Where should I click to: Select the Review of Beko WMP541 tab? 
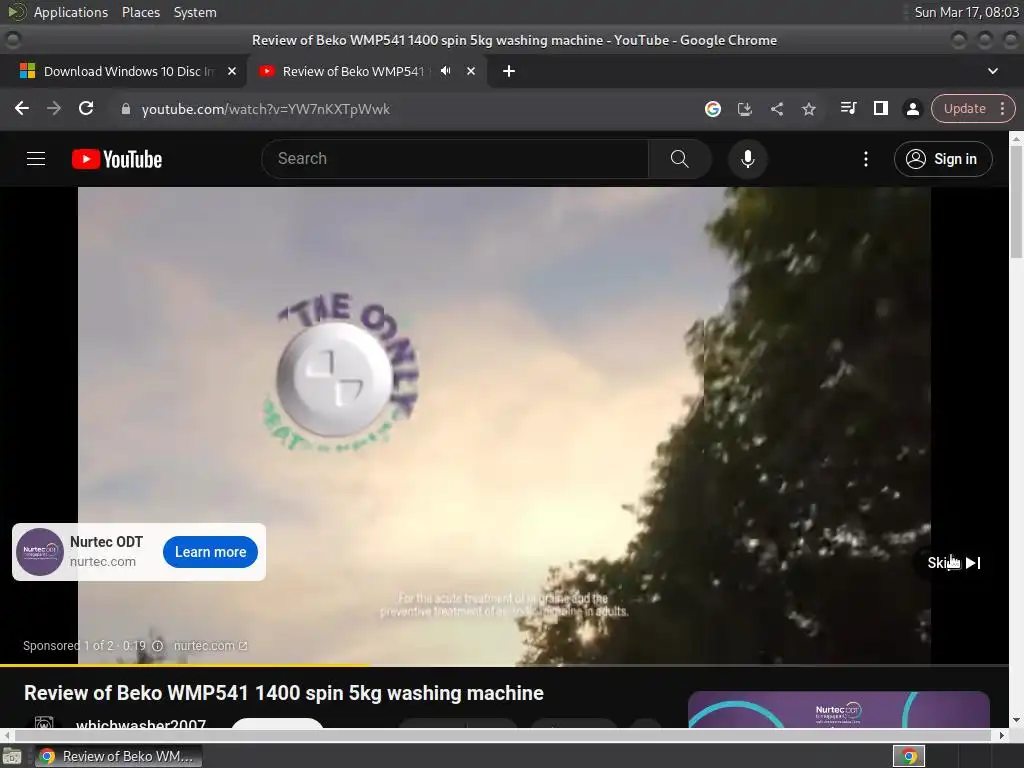(353, 71)
